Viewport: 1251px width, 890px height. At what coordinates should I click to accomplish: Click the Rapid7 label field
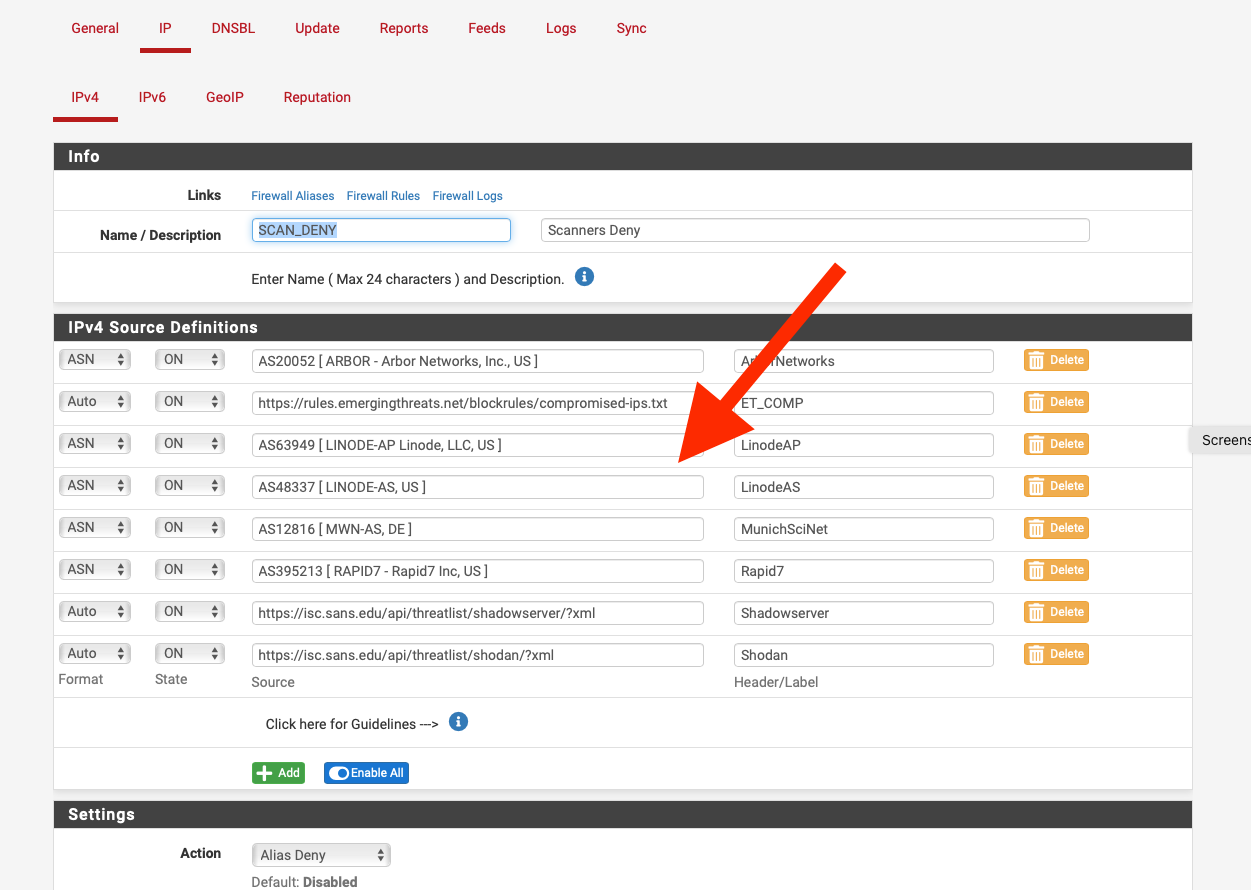864,571
